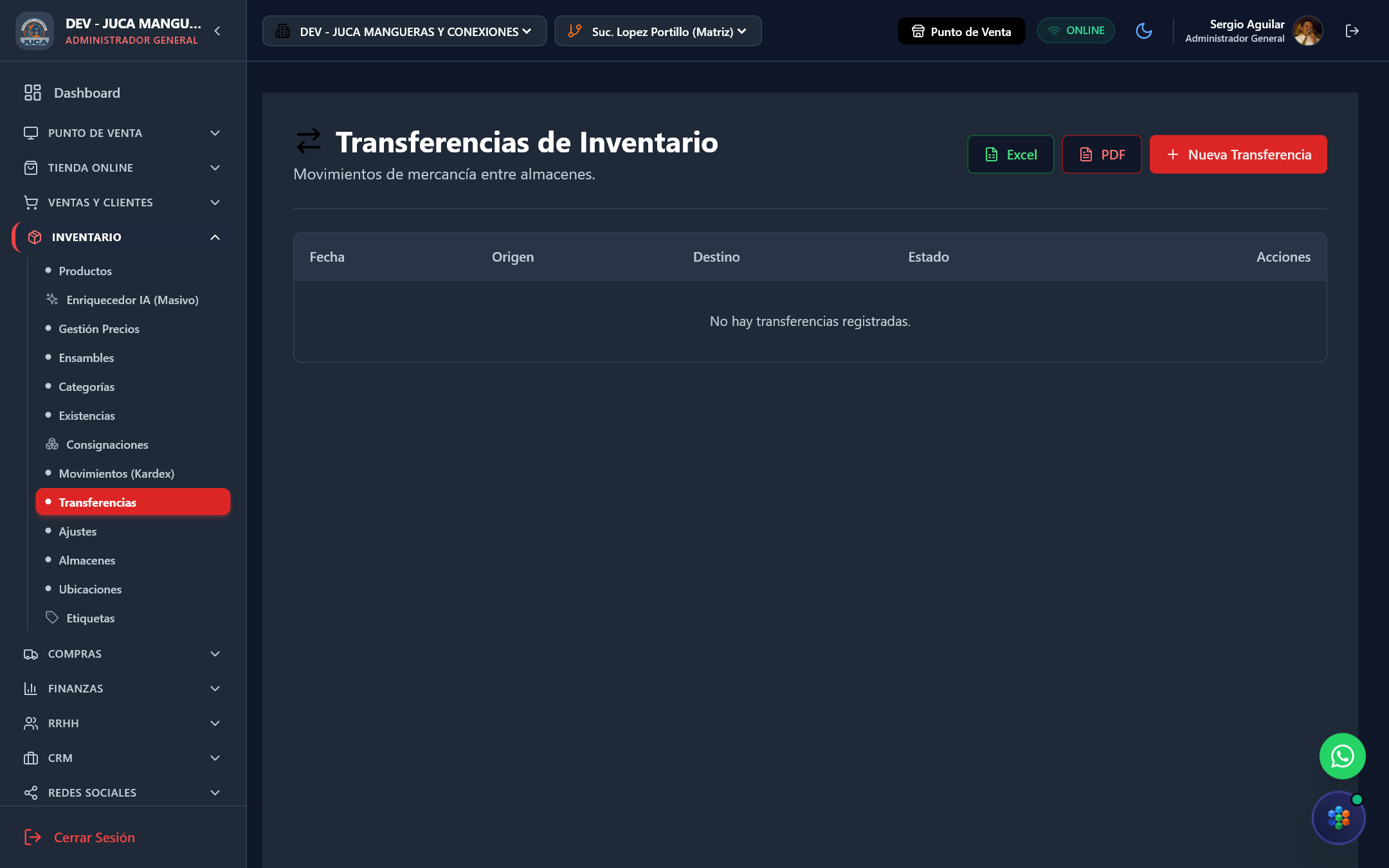1389x868 pixels.
Task: Open Productos in the inventory menu
Action: [133, 271]
